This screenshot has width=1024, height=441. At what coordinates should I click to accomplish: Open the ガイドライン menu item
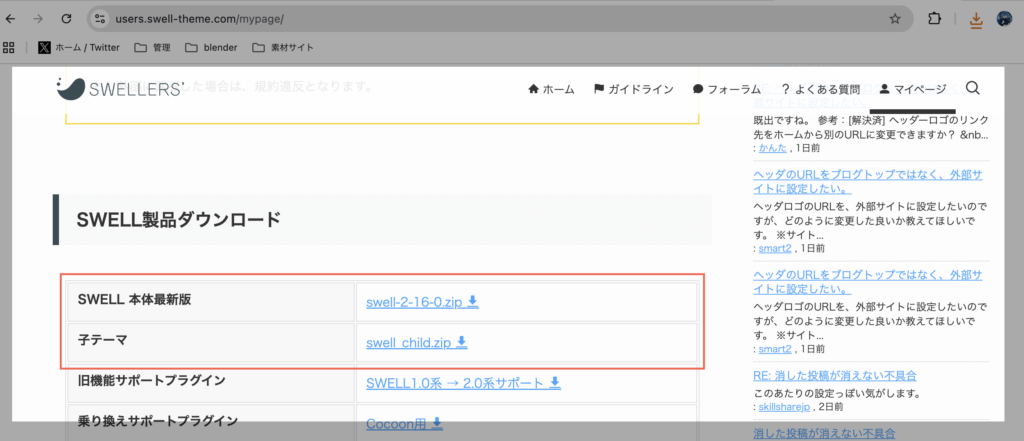tap(633, 89)
